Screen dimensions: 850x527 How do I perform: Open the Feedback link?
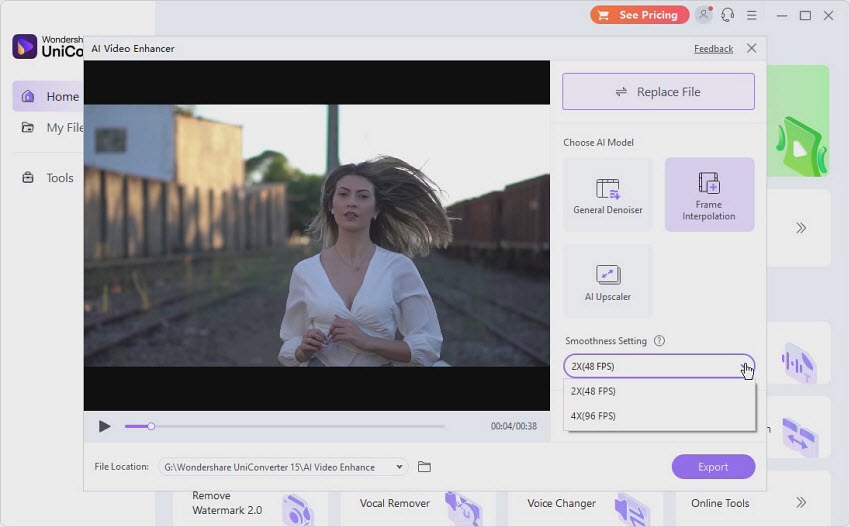click(713, 49)
